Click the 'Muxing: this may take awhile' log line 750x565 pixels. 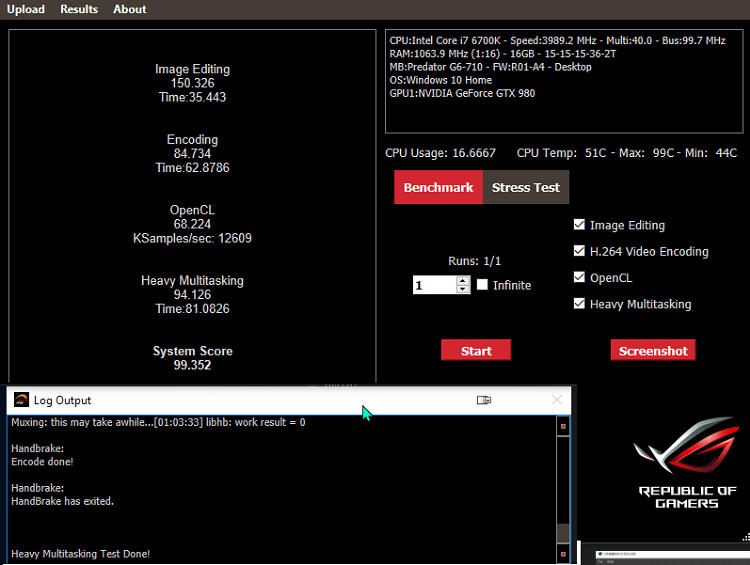(158, 422)
